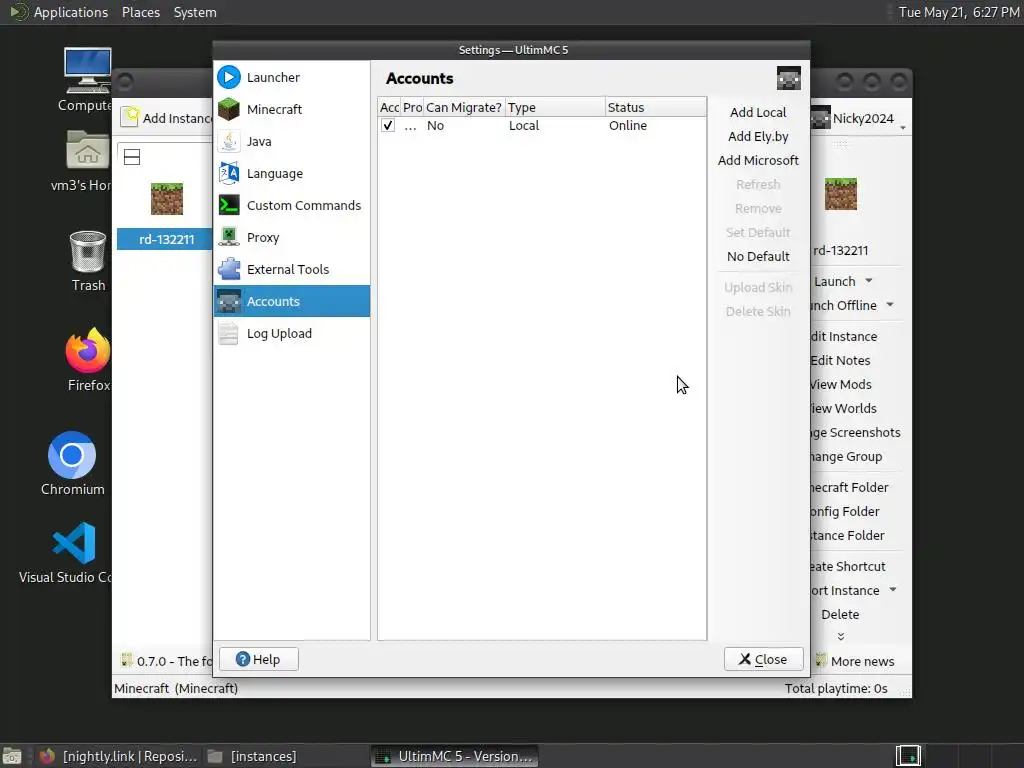Open the Applications menu
This screenshot has width=1024, height=768.
click(71, 12)
